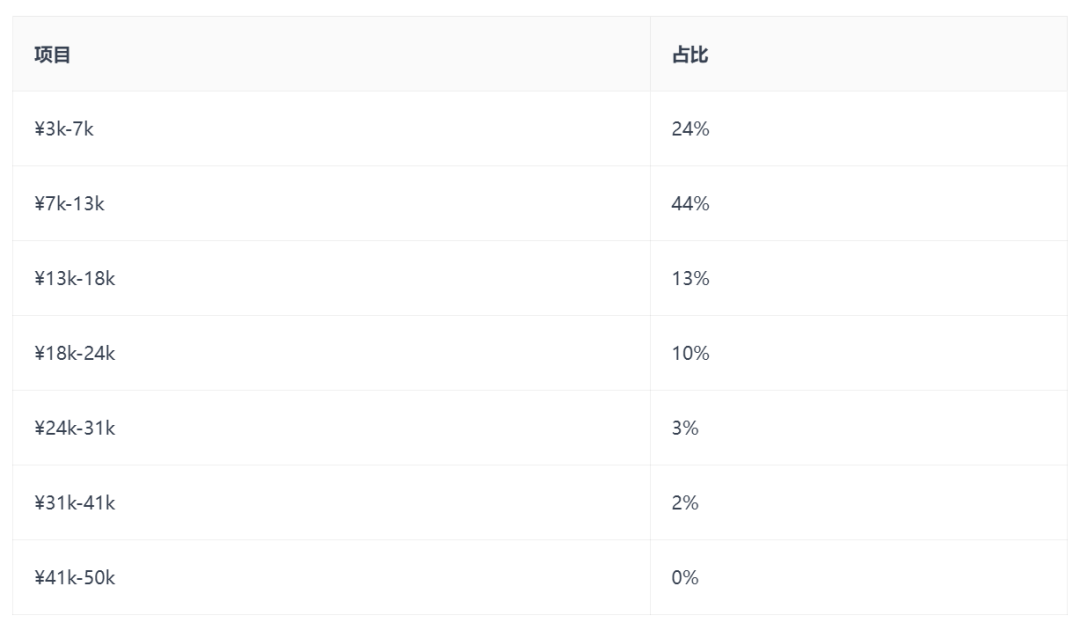Image resolution: width=1080 pixels, height=623 pixels.
Task: Click the ¥ symbol in ¥3k-7k
Action: pos(39,129)
